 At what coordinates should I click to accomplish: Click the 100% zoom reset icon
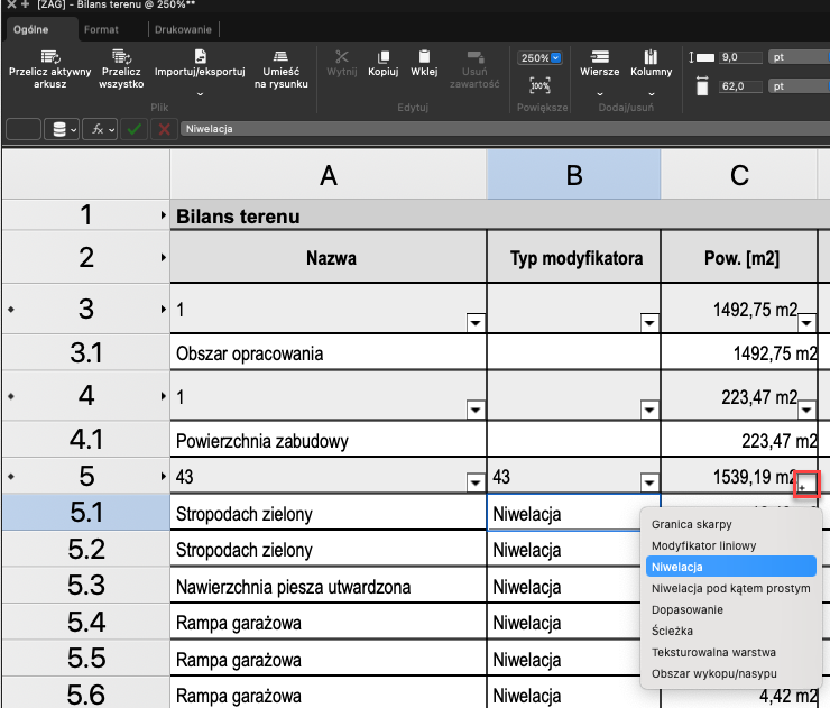540,86
